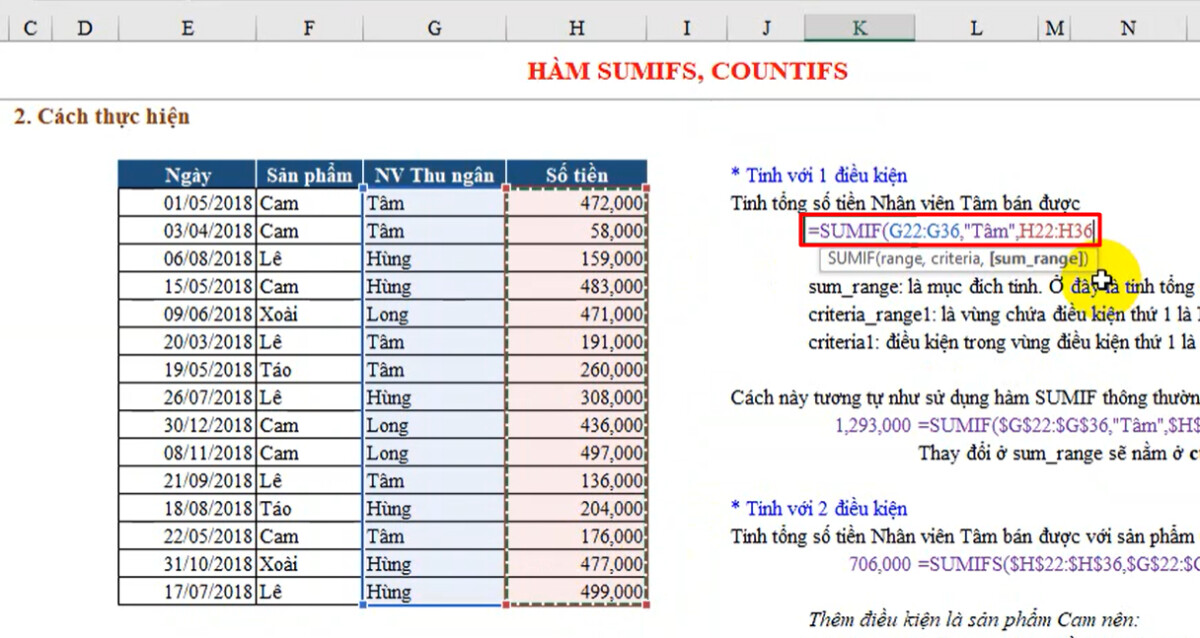
Task: Click "Táo" in the 19/05/2018 row
Action: (309, 369)
